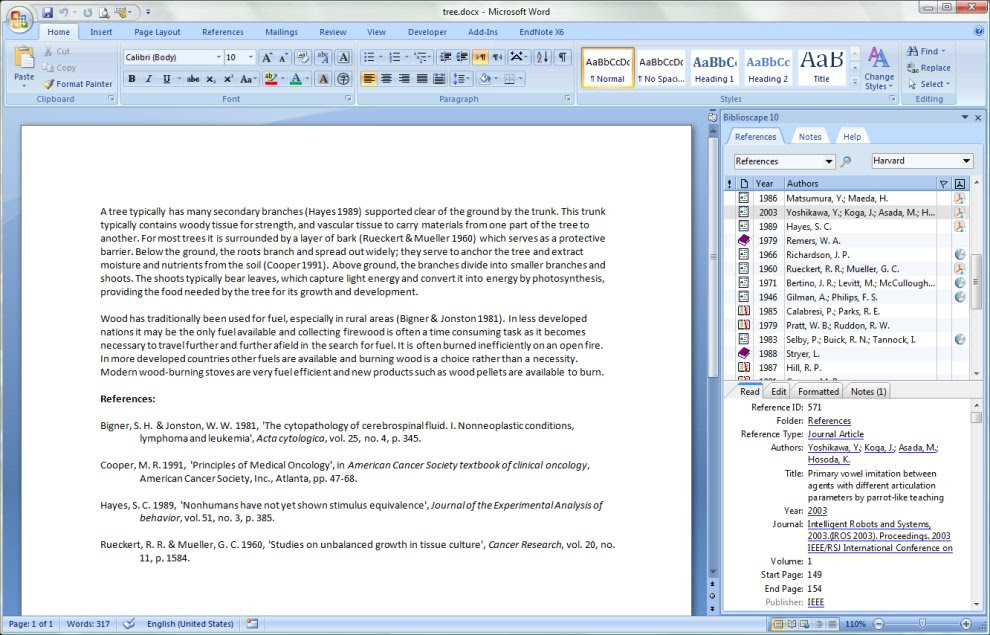Toggle show/hide paragraph marks
This screenshot has height=635, width=990.
562,57
